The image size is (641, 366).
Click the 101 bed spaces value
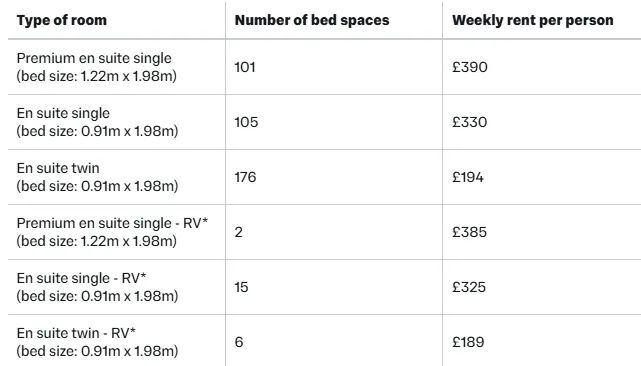(245, 67)
